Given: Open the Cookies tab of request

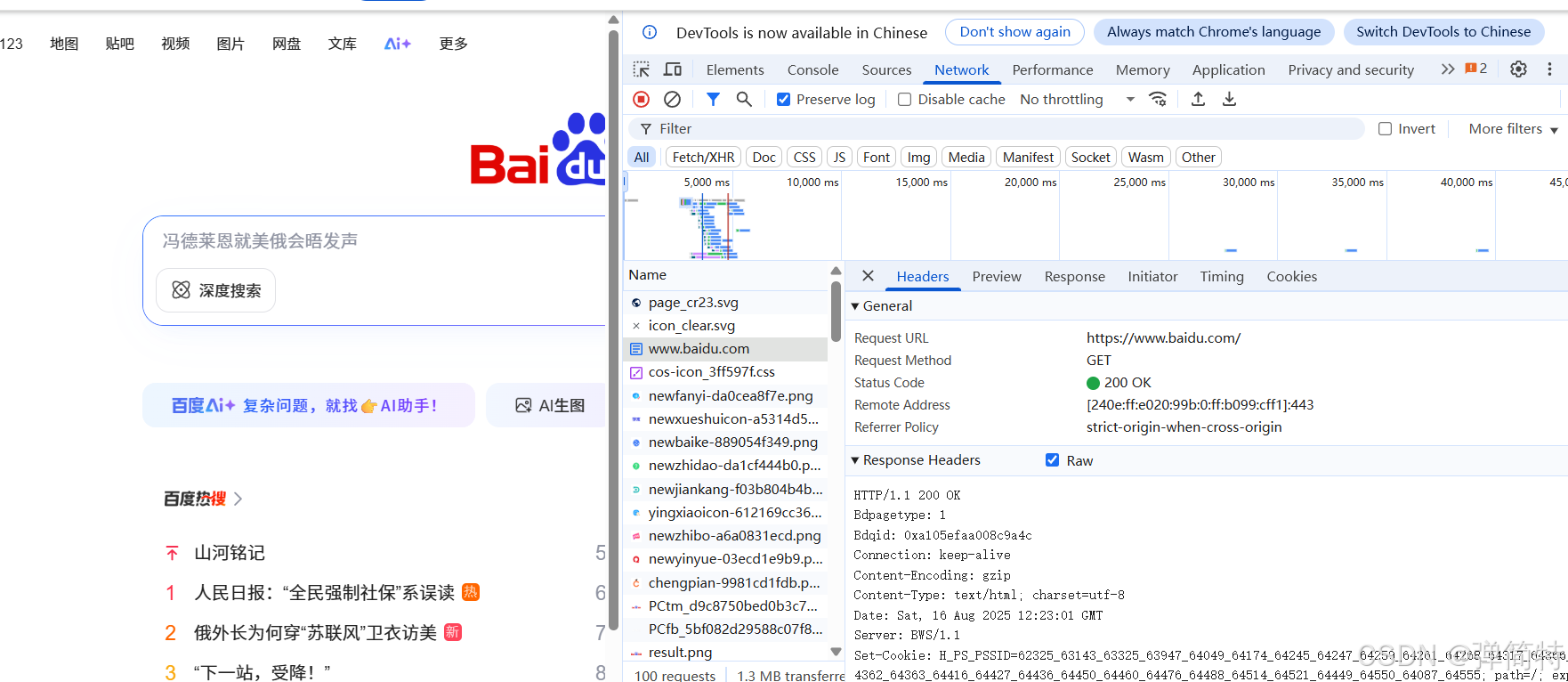Looking at the screenshot, I should [1291, 277].
